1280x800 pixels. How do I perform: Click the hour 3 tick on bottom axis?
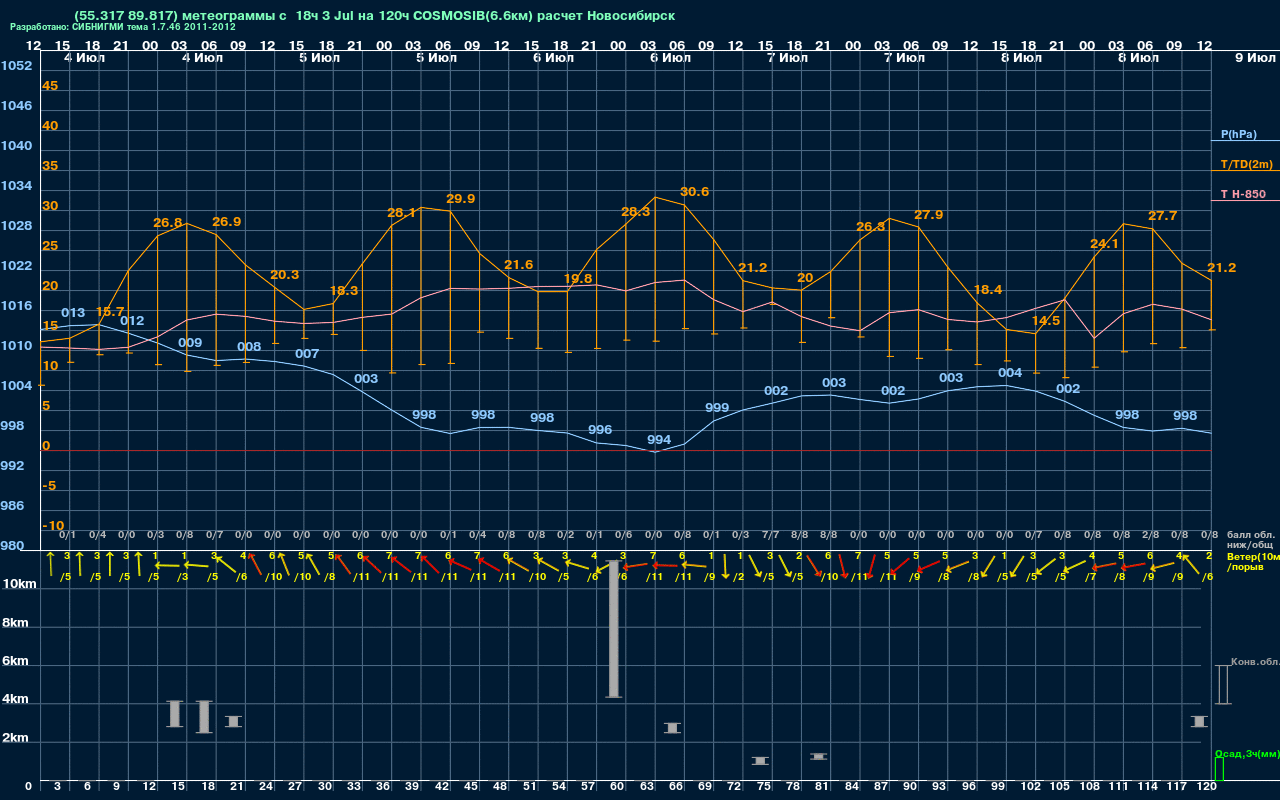pos(58,787)
